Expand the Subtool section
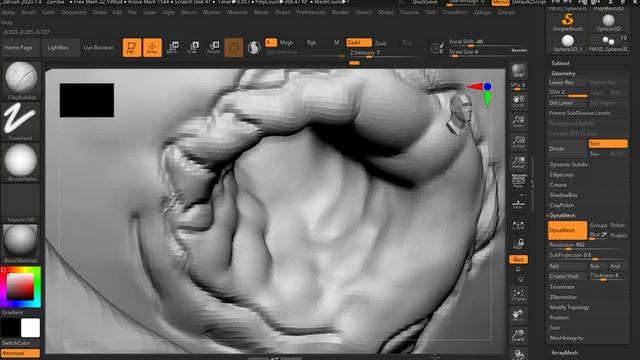Screen dimensions: 640x360 560,63
